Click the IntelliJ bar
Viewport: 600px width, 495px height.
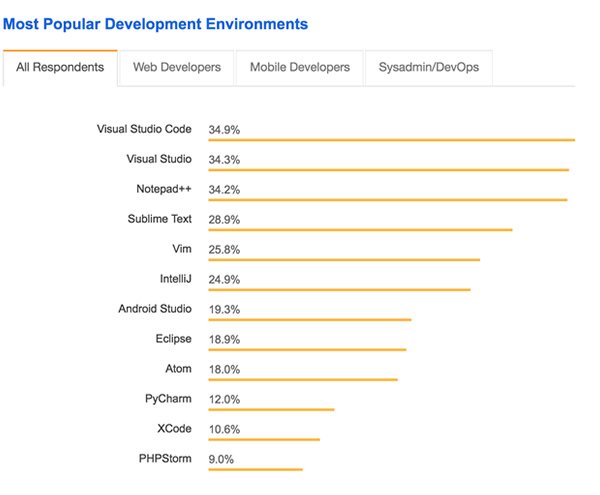339,290
